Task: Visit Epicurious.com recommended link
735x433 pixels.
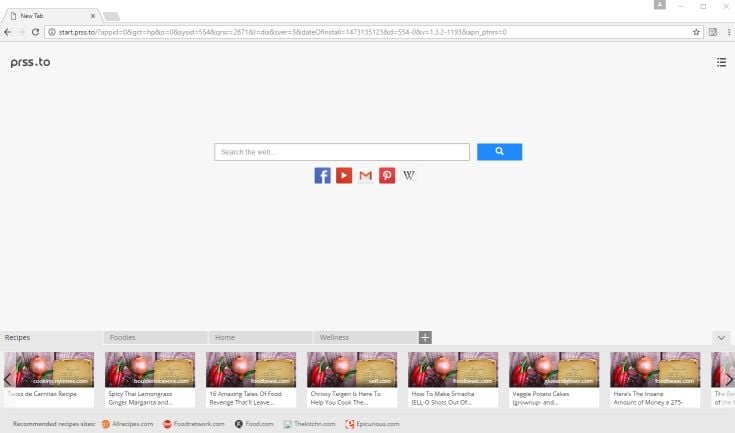Action: click(373, 424)
